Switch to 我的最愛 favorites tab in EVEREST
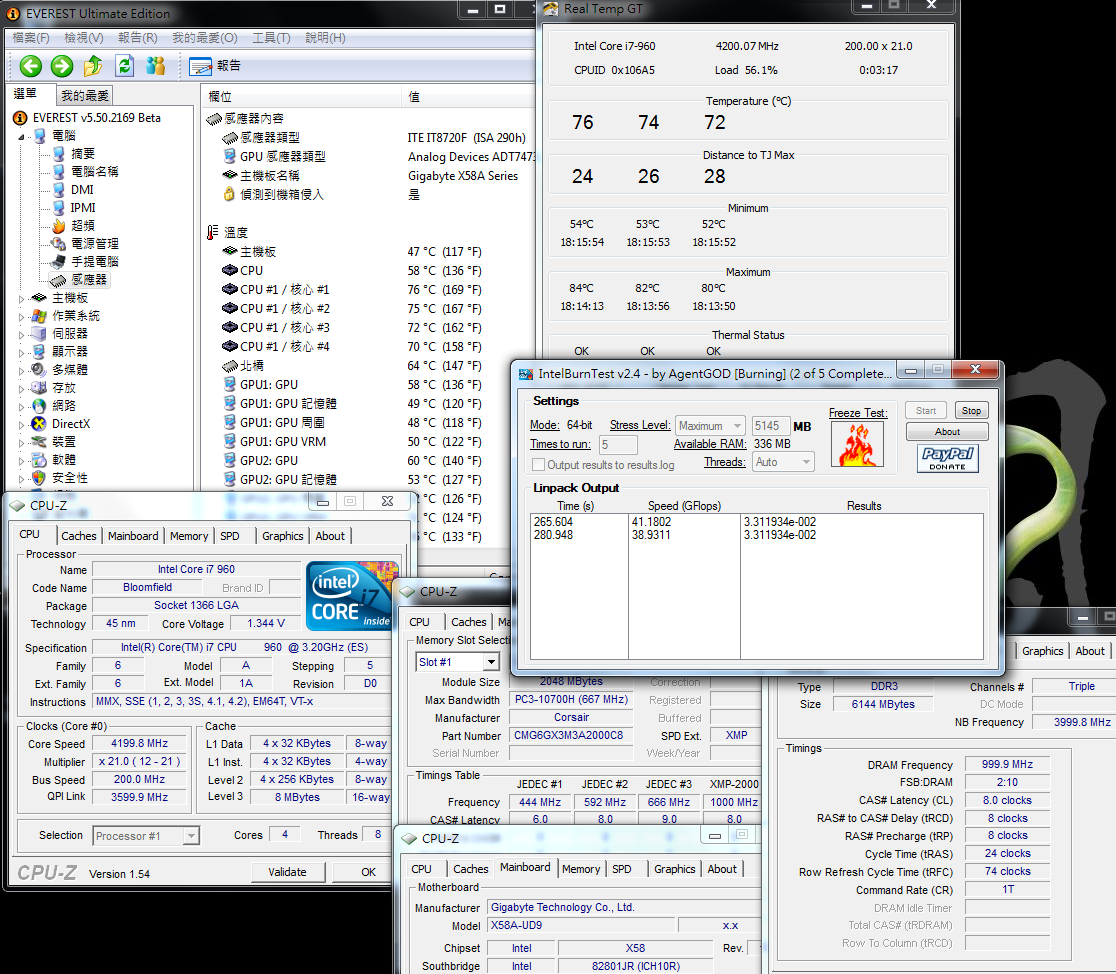This screenshot has width=1116, height=974. point(85,96)
